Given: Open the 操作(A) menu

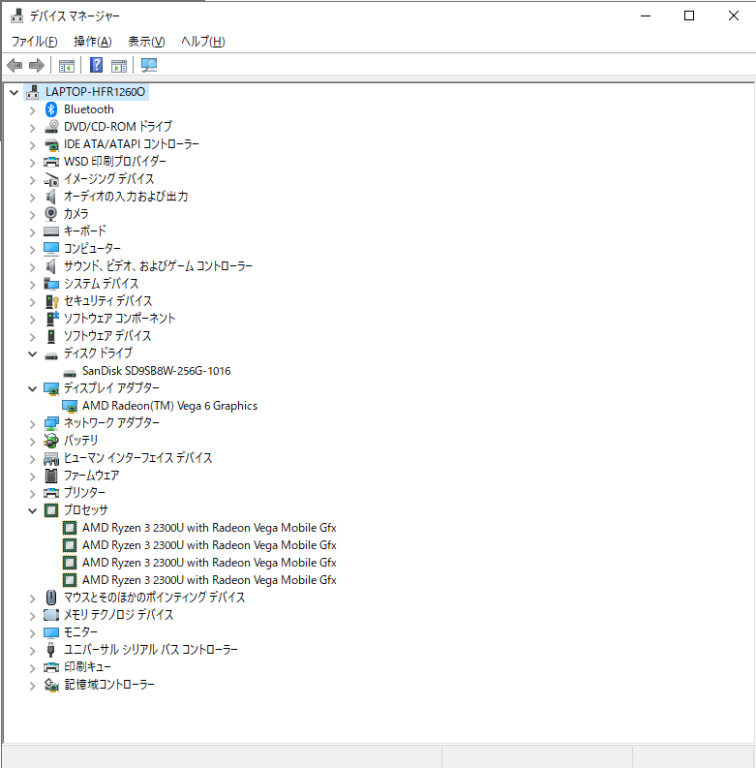Looking at the screenshot, I should [x=93, y=42].
